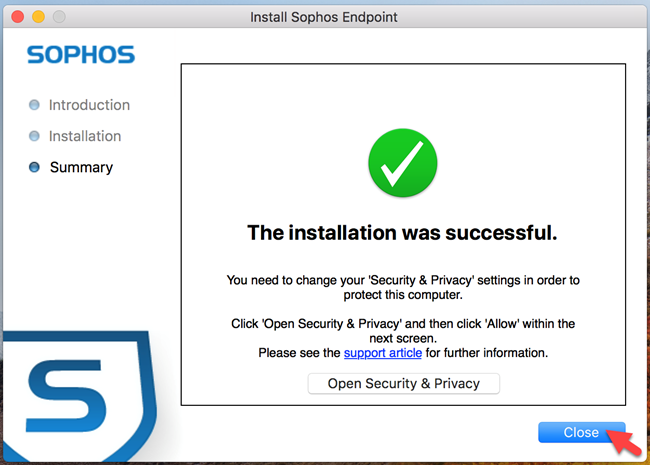Viewport: 650px width, 465px height.
Task: Click the instruction text mentioning Allow
Action: (402, 331)
